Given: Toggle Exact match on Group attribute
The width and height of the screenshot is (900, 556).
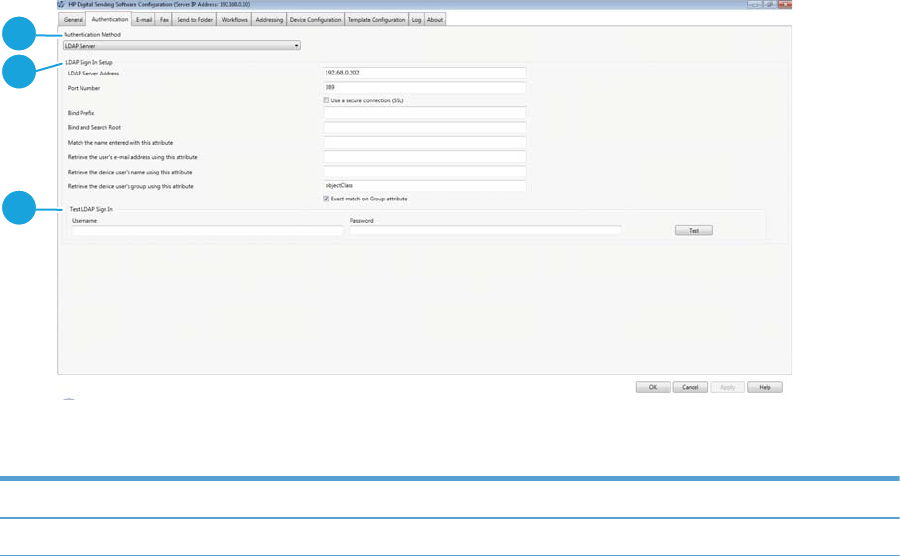Looking at the screenshot, I should [x=326, y=199].
